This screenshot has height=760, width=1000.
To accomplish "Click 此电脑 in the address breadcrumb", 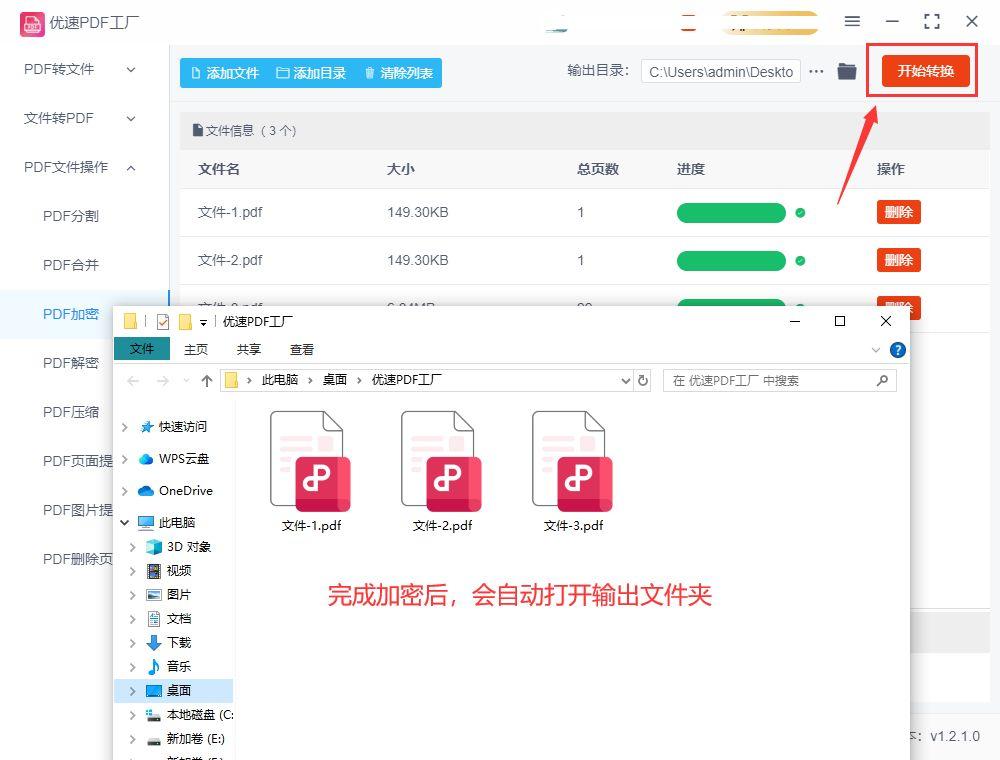I will point(280,380).
